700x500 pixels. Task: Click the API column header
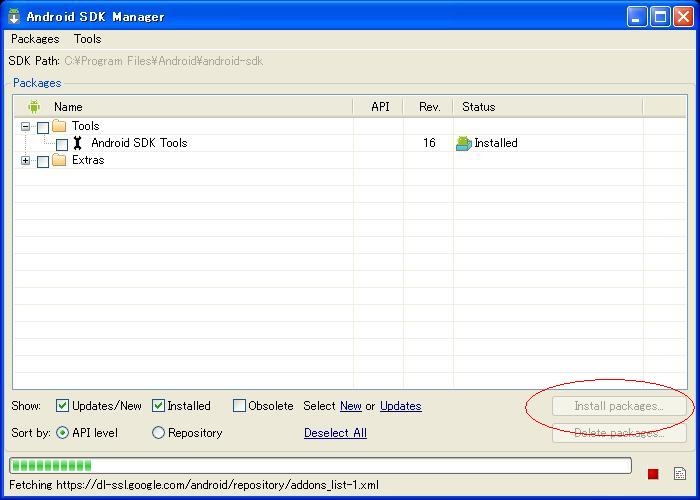380,107
